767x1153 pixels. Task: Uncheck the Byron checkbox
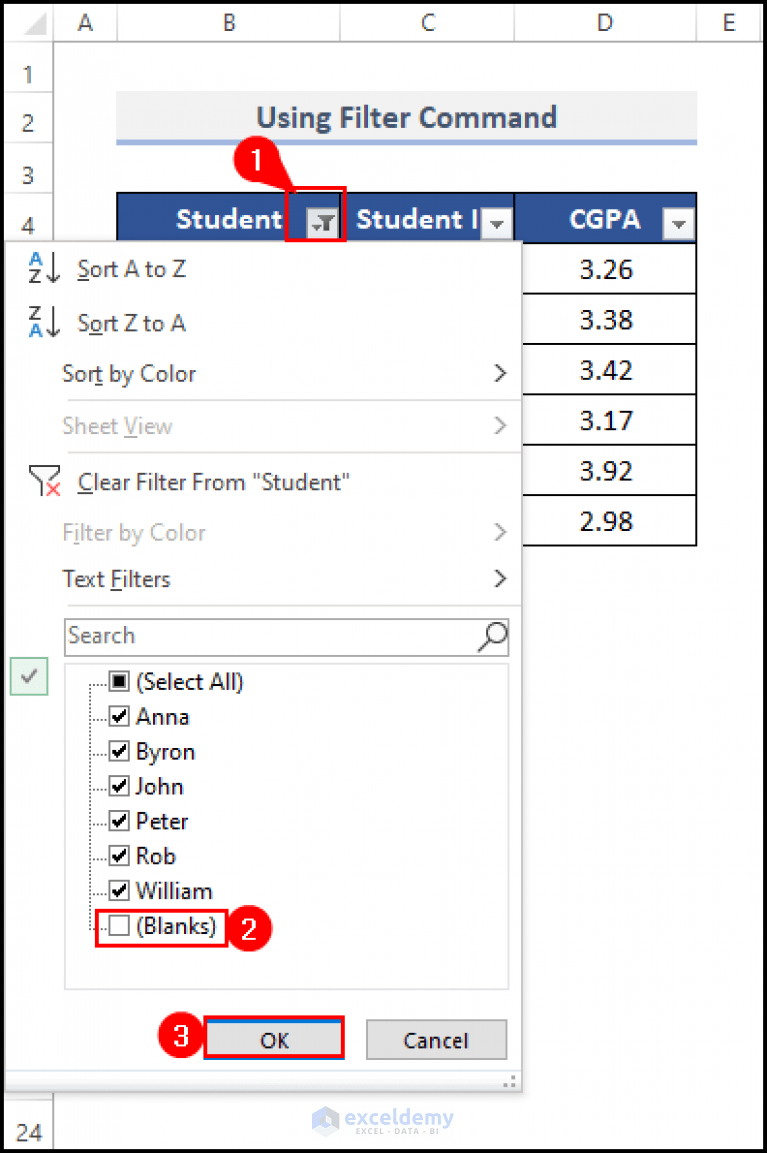[117, 751]
